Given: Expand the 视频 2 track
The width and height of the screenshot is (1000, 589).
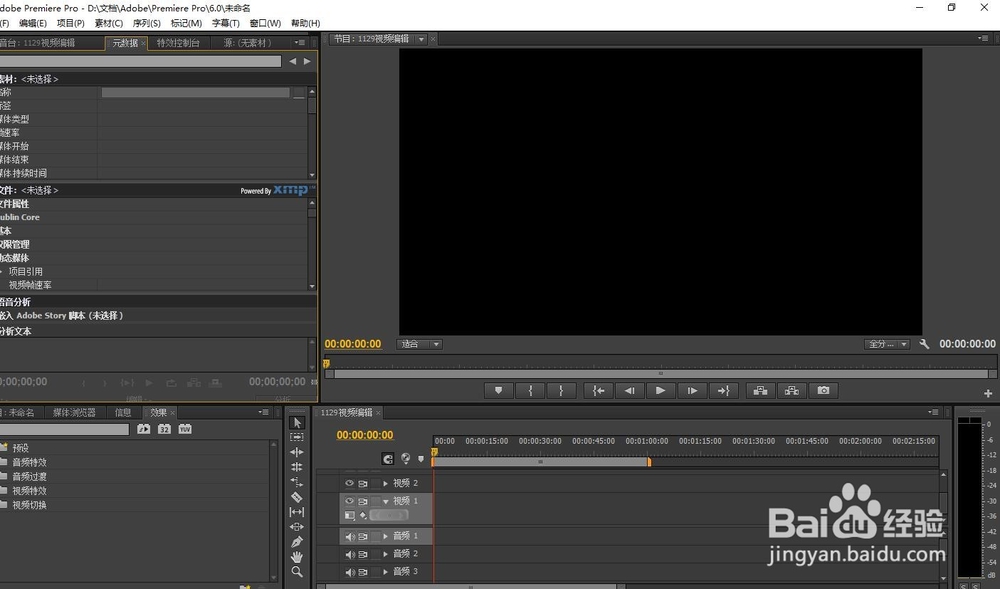Looking at the screenshot, I should (385, 484).
